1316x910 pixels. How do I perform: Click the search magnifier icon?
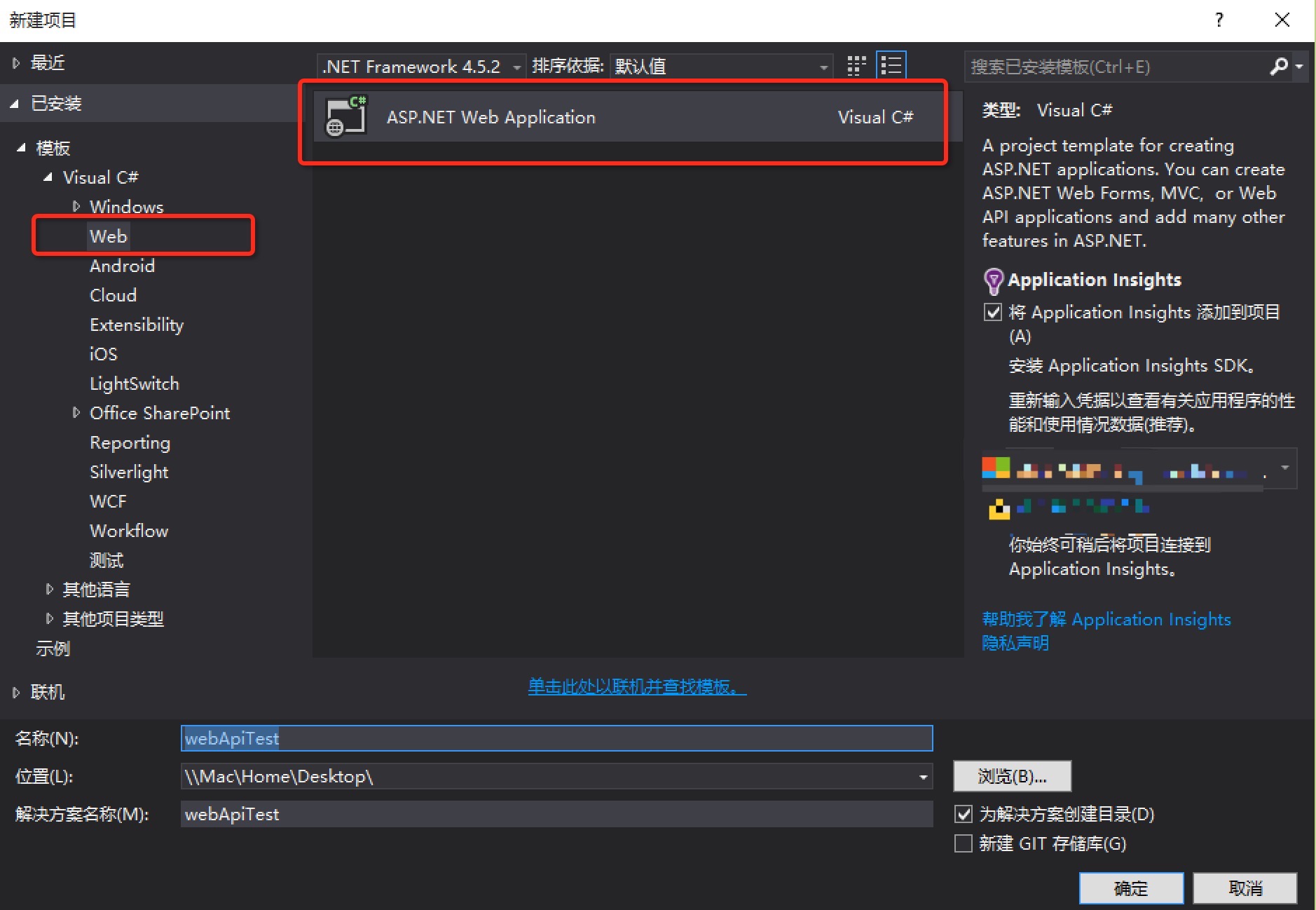coord(1278,67)
